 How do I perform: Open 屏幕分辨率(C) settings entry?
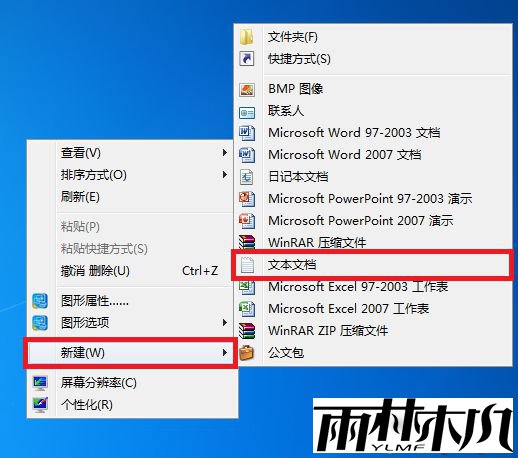point(133,383)
